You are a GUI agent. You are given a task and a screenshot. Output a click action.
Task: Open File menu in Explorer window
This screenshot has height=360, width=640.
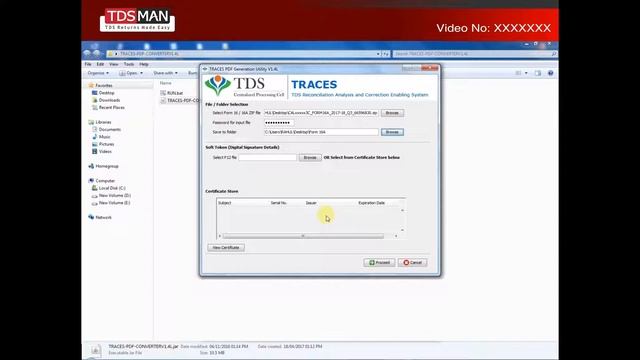(x=88, y=64)
